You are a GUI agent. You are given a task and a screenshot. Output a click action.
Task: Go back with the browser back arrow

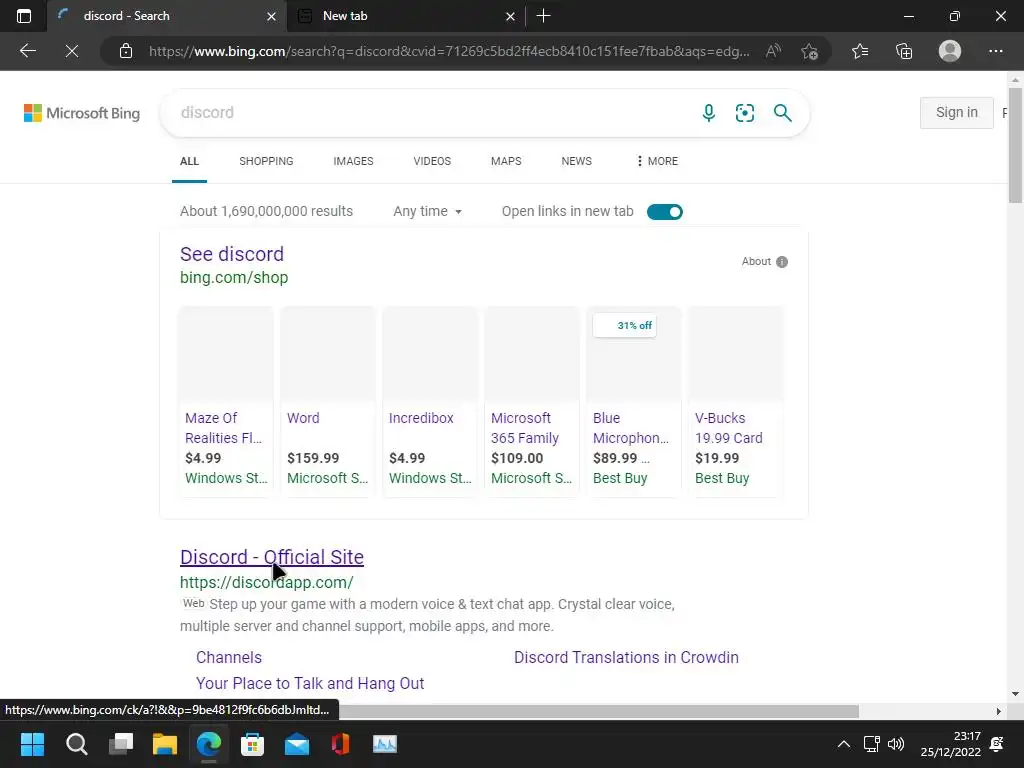[28, 51]
